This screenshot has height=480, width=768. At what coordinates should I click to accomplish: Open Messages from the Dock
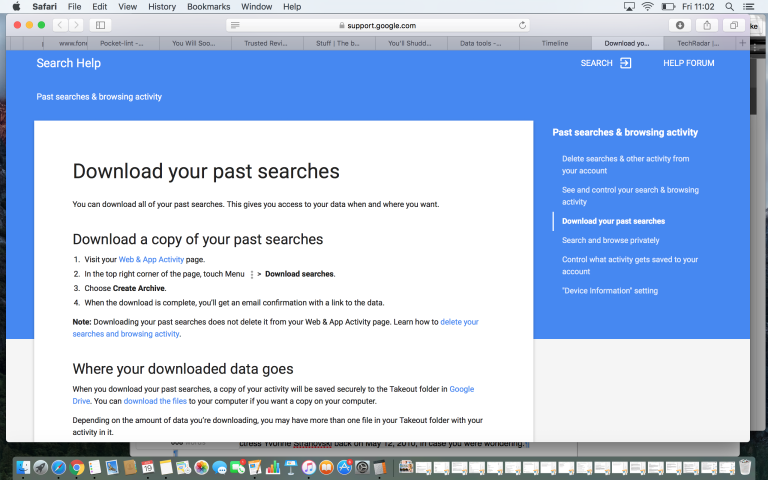(219, 467)
